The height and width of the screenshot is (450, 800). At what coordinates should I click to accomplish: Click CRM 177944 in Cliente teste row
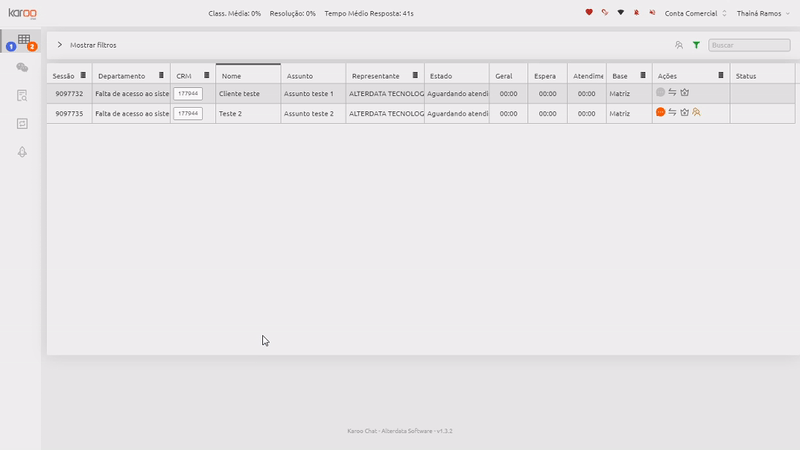click(x=188, y=93)
